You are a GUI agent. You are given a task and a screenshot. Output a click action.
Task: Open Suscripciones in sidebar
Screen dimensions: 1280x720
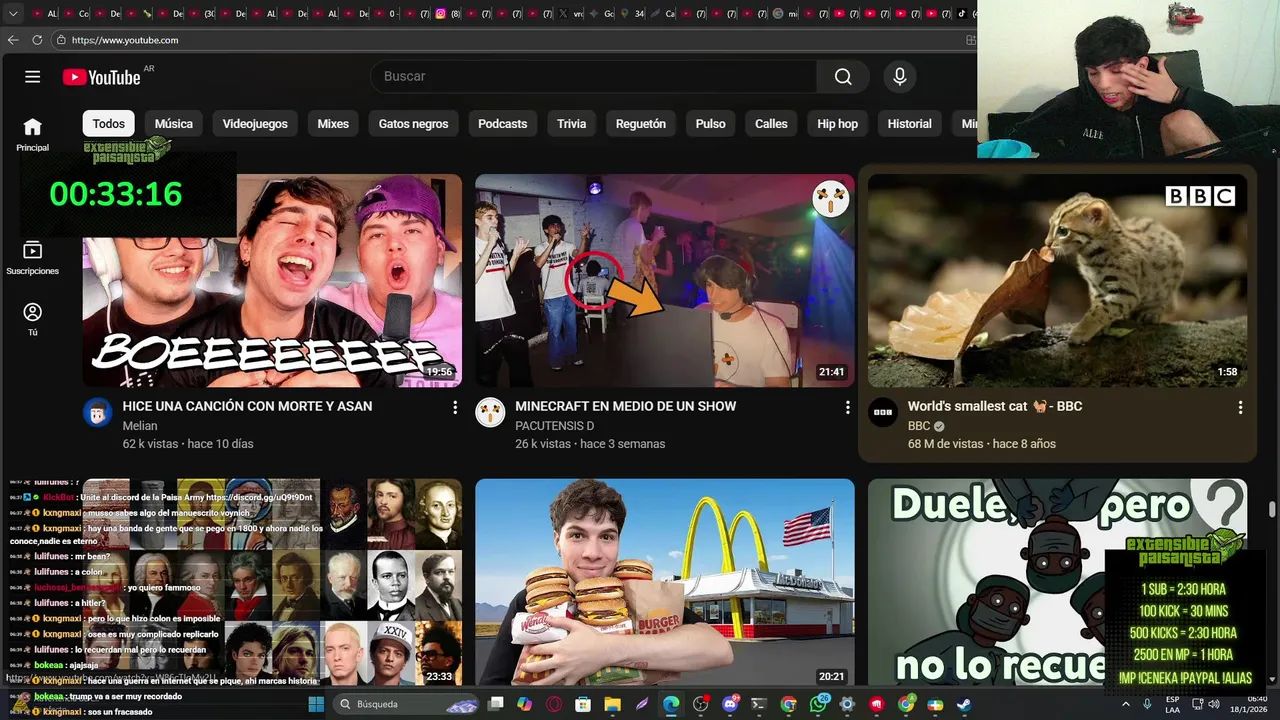32,258
